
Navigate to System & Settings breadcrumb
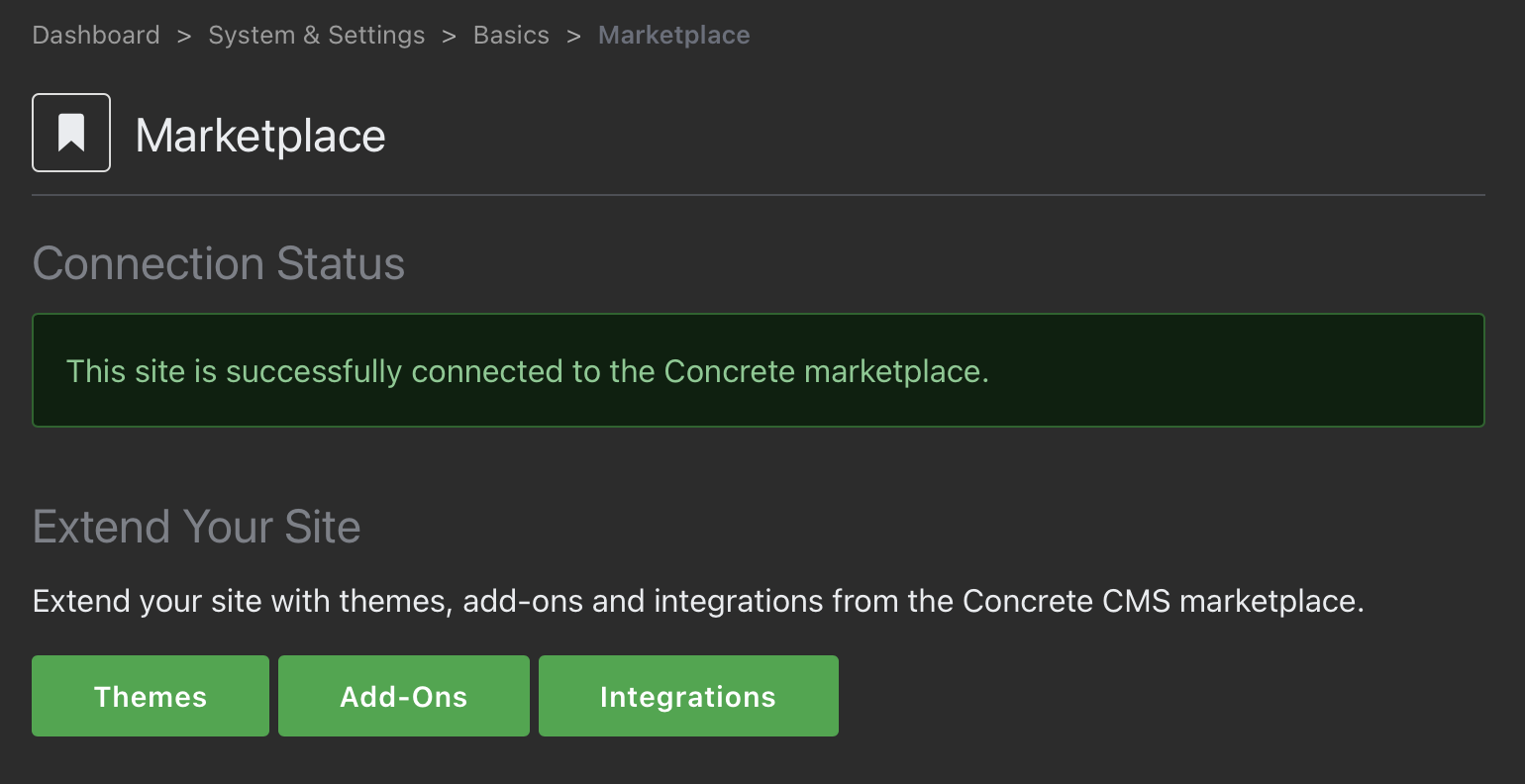pos(317,36)
